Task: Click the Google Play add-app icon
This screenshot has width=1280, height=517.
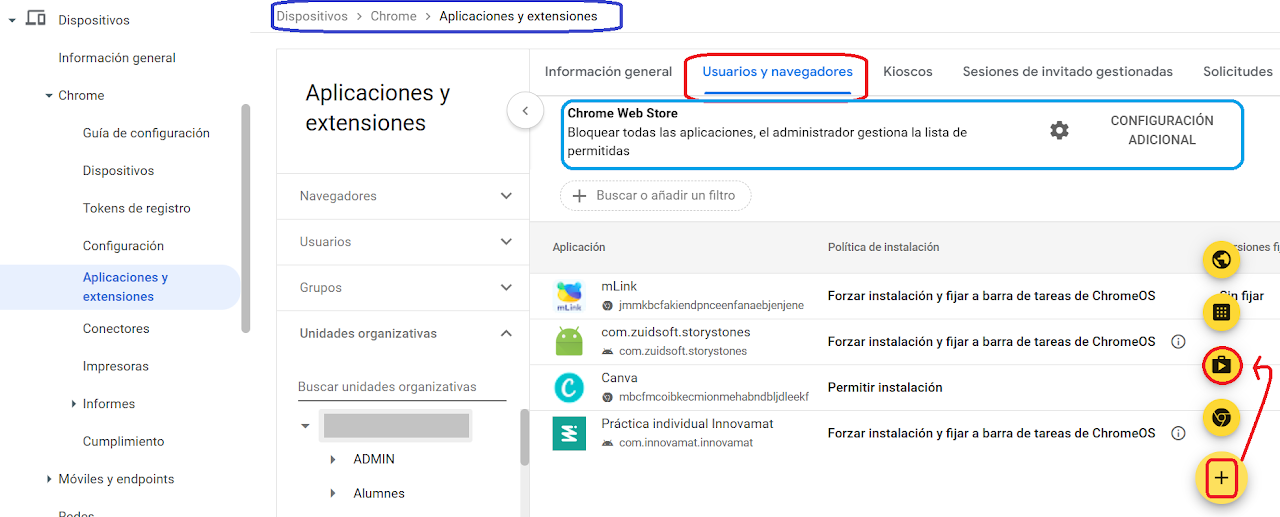Action: (x=1220, y=366)
